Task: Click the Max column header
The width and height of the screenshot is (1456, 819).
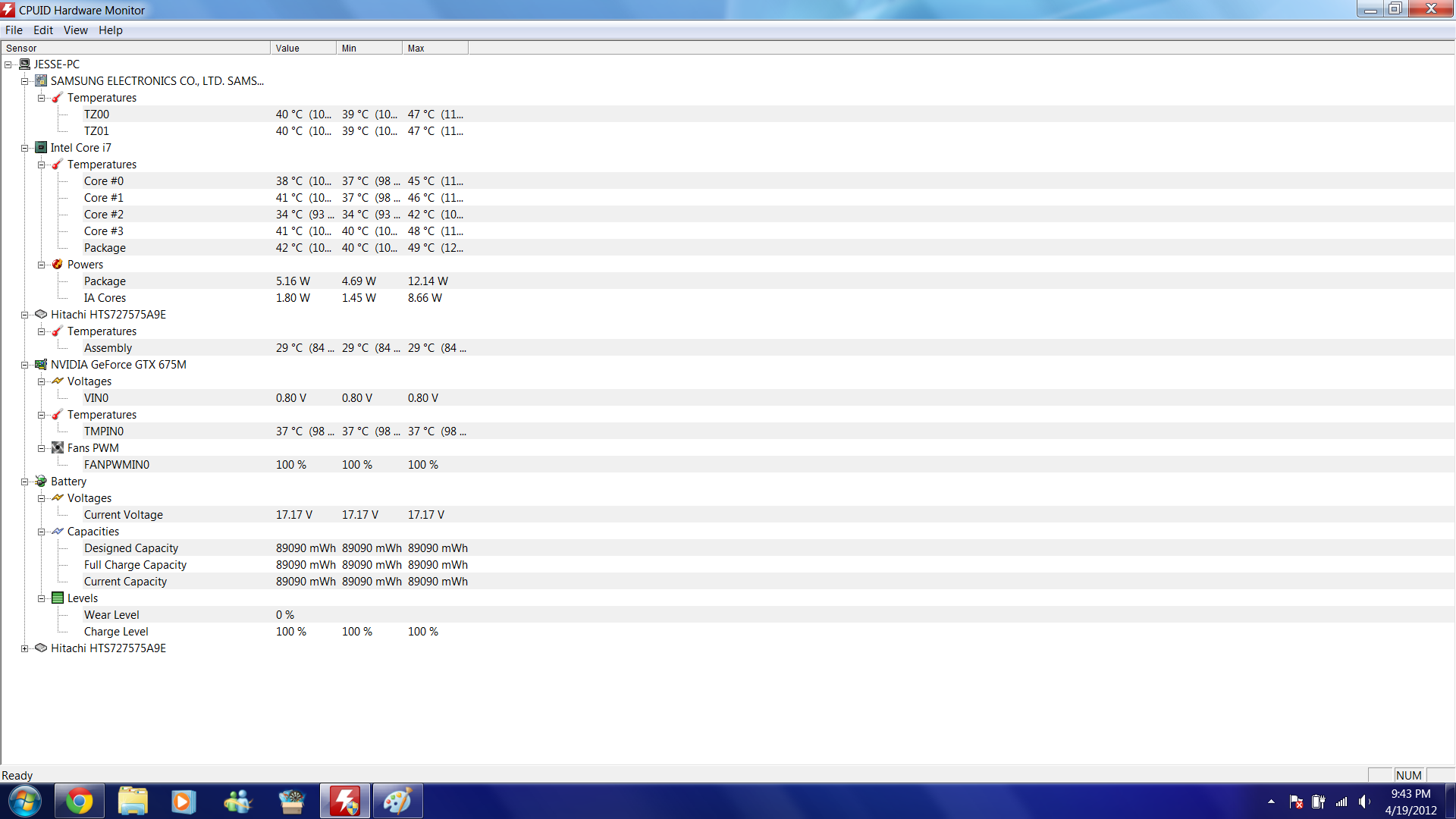Action: [x=435, y=48]
